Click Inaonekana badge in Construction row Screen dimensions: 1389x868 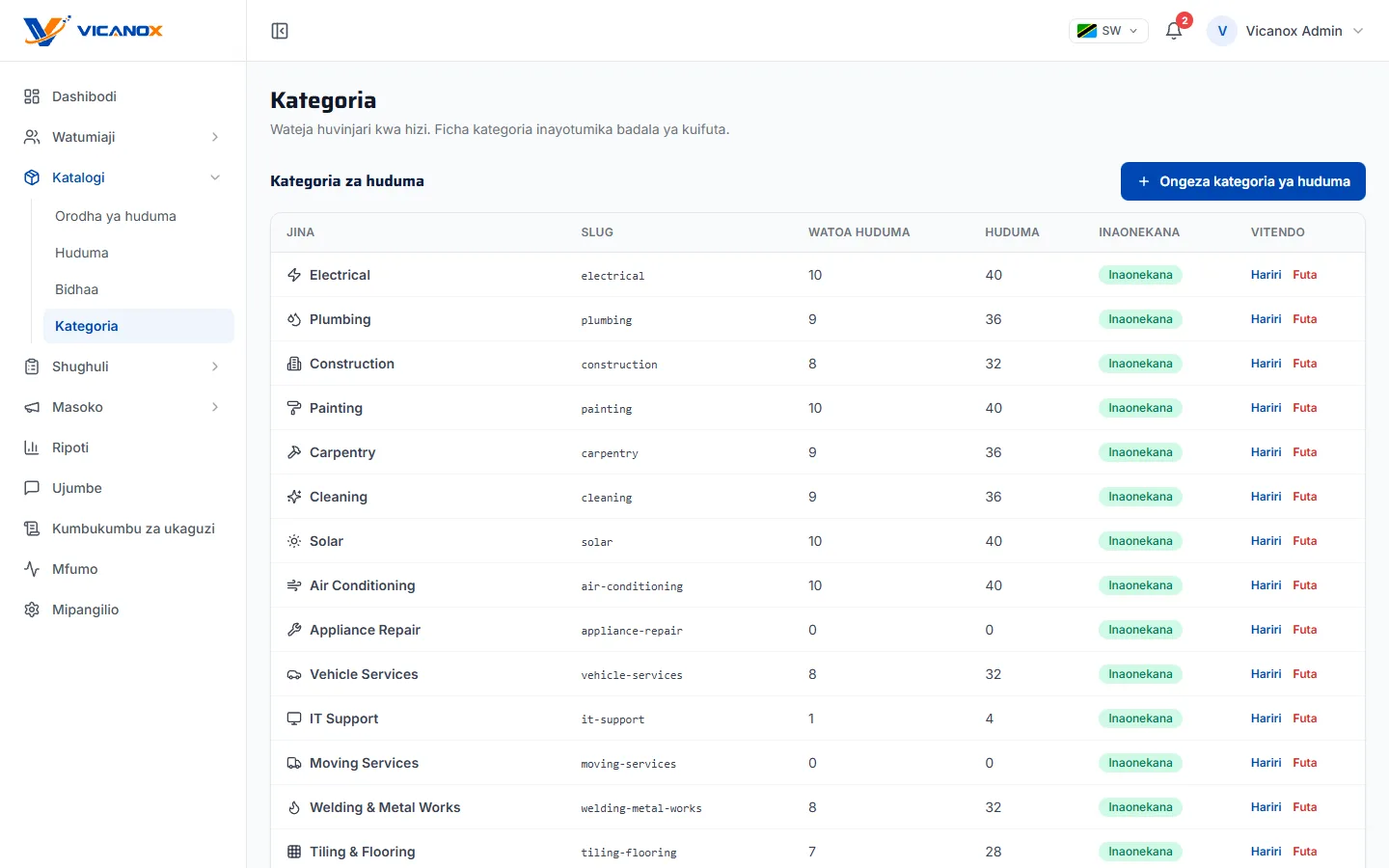1140,364
